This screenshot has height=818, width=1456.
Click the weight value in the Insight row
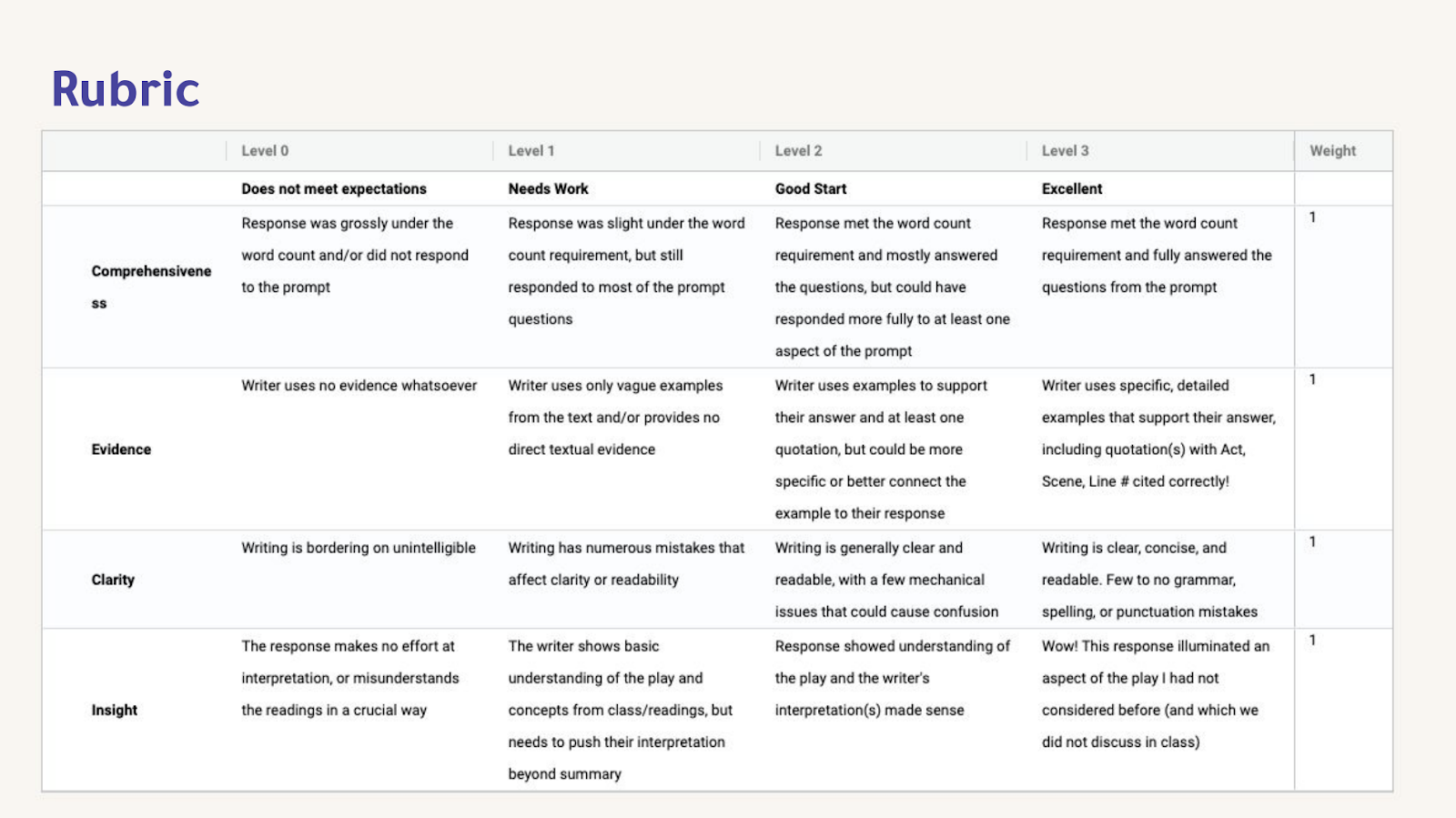[x=1312, y=641]
